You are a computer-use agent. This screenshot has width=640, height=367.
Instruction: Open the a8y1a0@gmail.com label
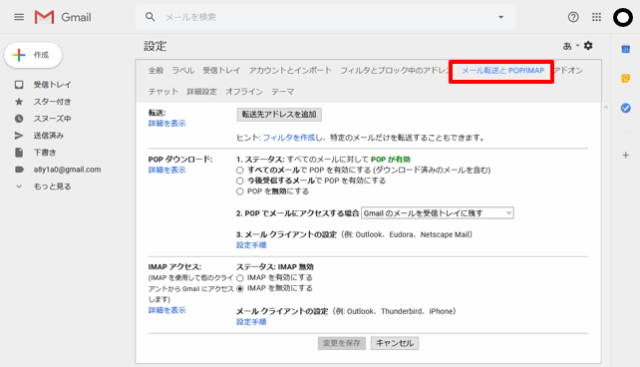[x=67, y=169]
